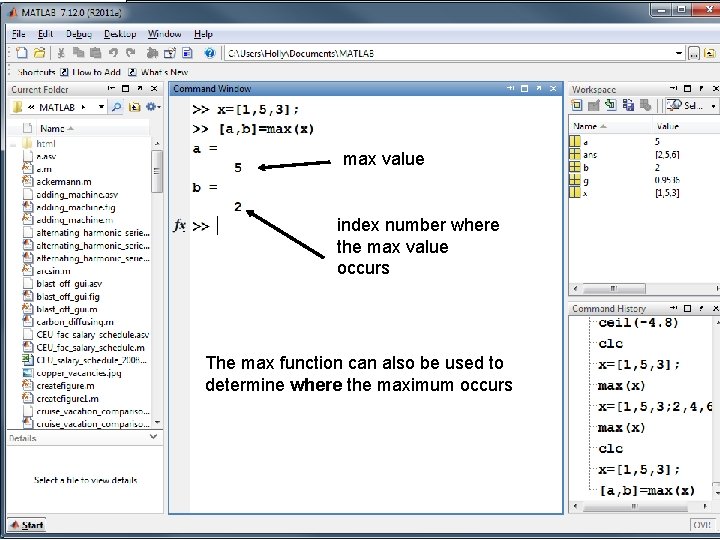
Task: Open the Profiler toolbar icon
Action: tap(187, 53)
